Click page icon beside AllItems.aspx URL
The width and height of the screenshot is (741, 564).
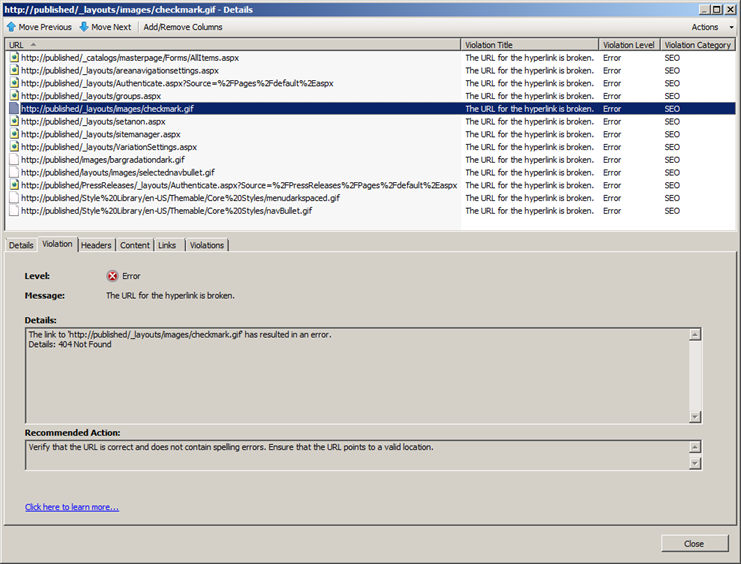tap(14, 58)
